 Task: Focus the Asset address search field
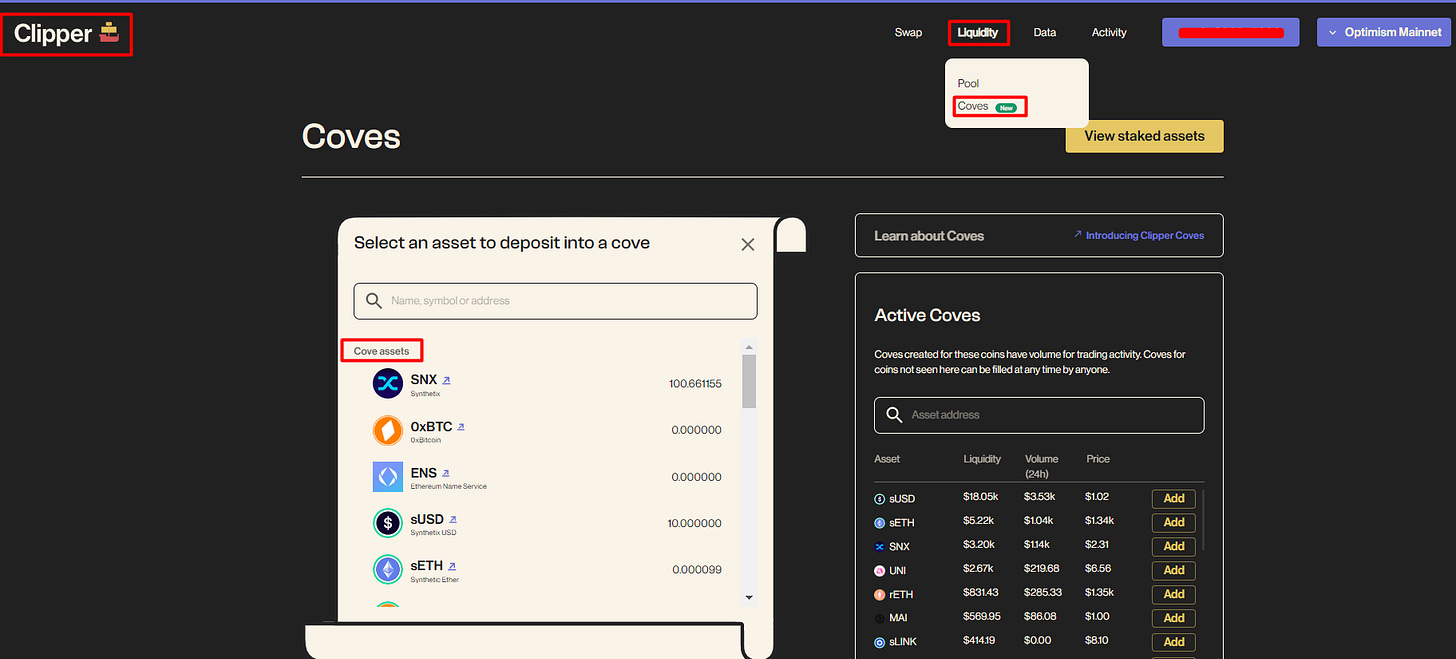pos(1039,415)
